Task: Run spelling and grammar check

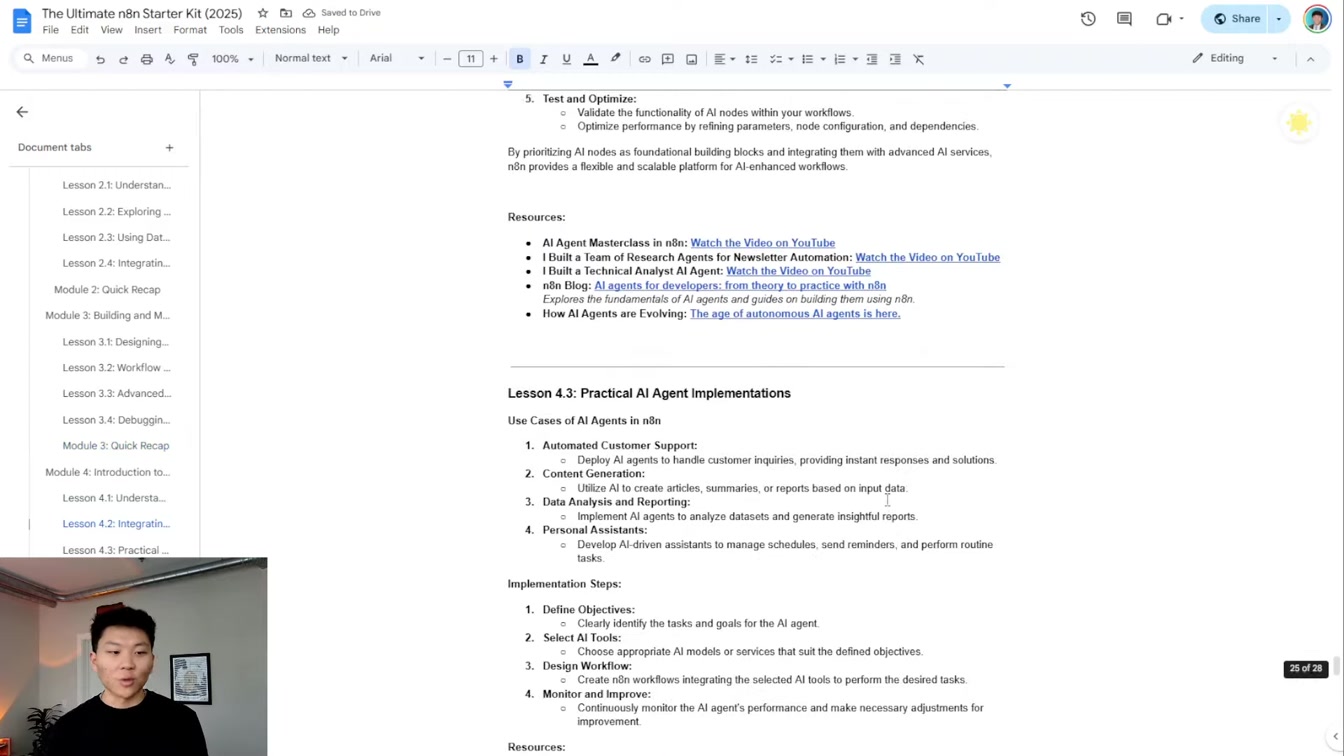Action: pyautogui.click(x=170, y=59)
